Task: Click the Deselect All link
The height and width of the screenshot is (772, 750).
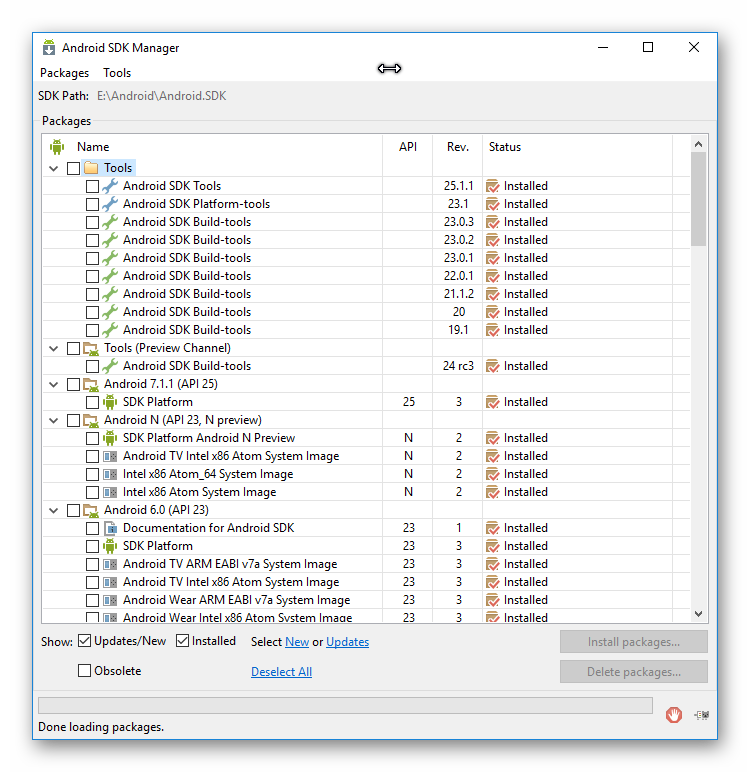Action: 282,672
